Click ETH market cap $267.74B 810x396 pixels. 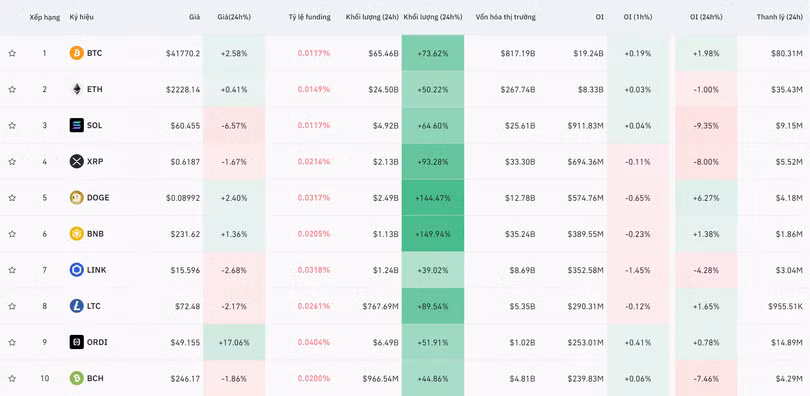coord(518,89)
